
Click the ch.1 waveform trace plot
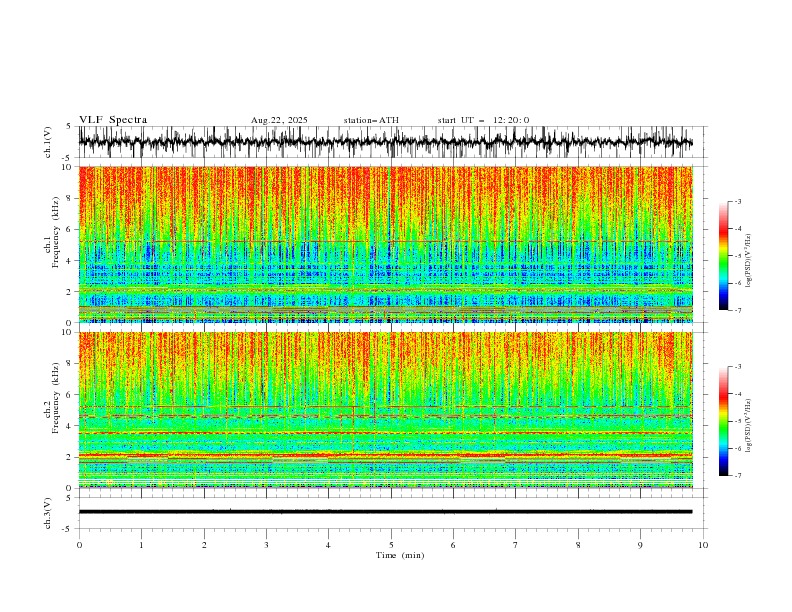385,142
